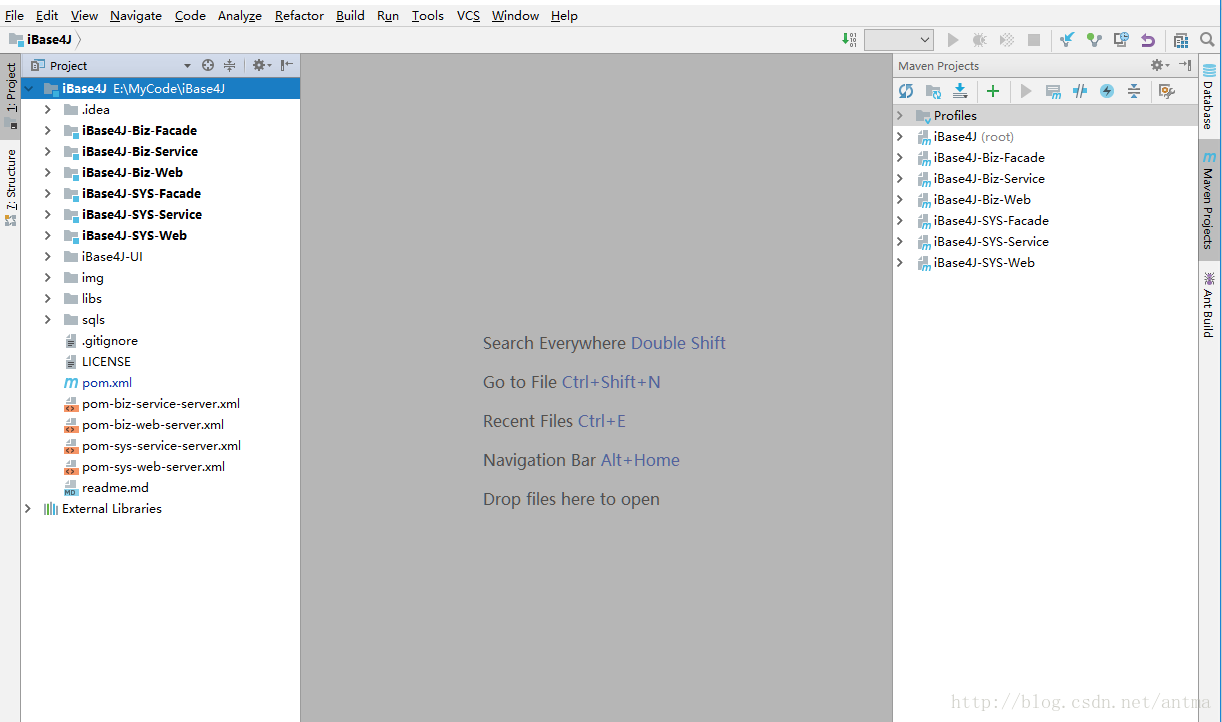The width and height of the screenshot is (1222, 722).
Task: Toggle the Structure side tab
Action: (x=11, y=187)
